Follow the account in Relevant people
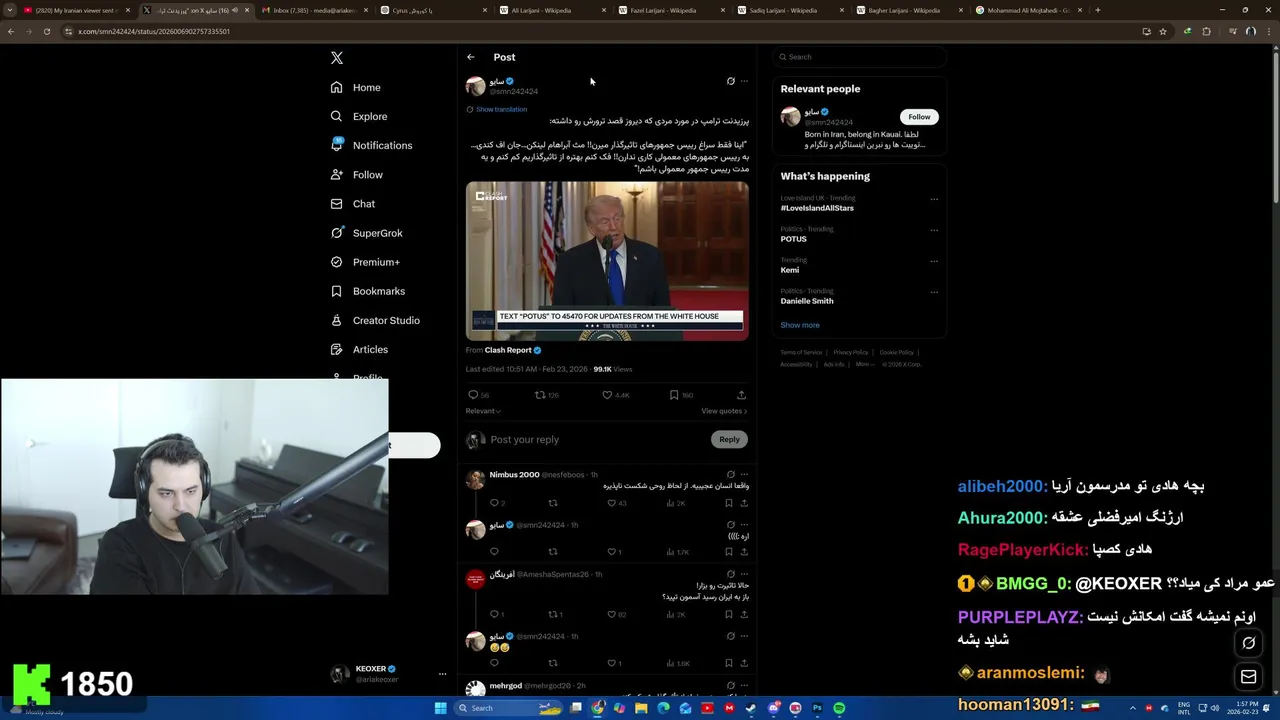 pyautogui.click(x=919, y=117)
